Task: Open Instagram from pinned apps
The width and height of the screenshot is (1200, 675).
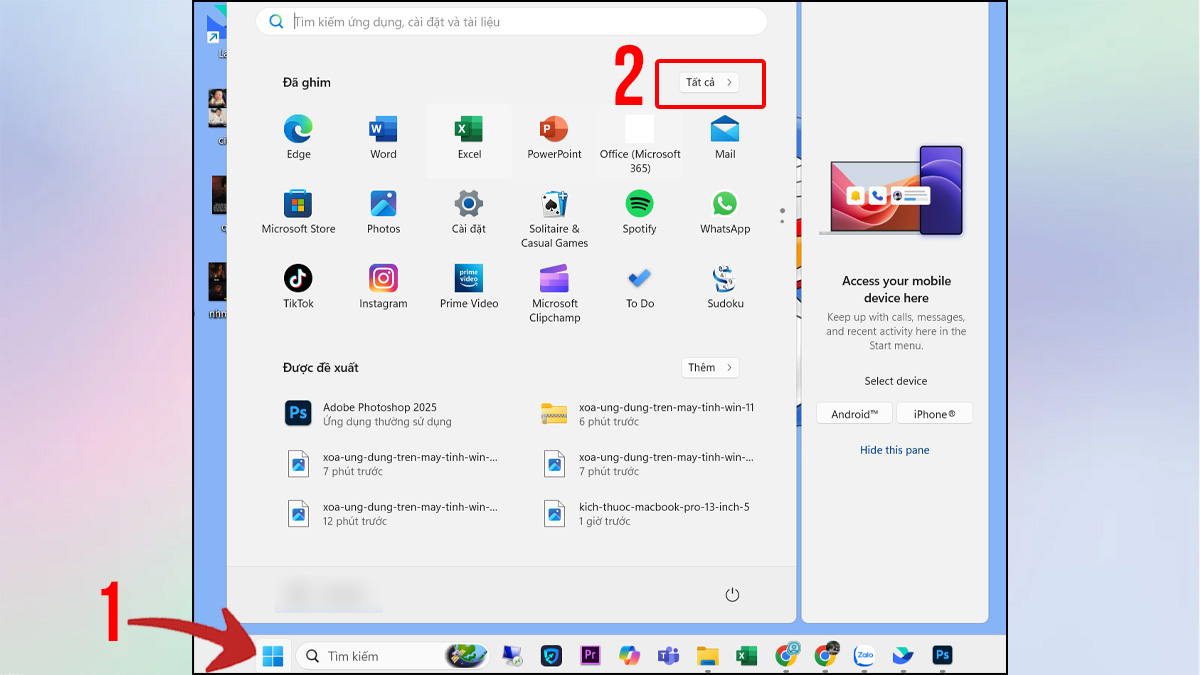Action: 383,286
